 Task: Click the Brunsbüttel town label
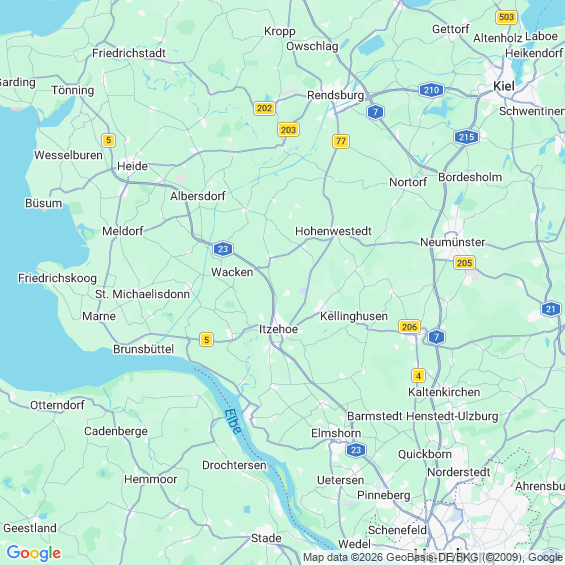click(143, 349)
